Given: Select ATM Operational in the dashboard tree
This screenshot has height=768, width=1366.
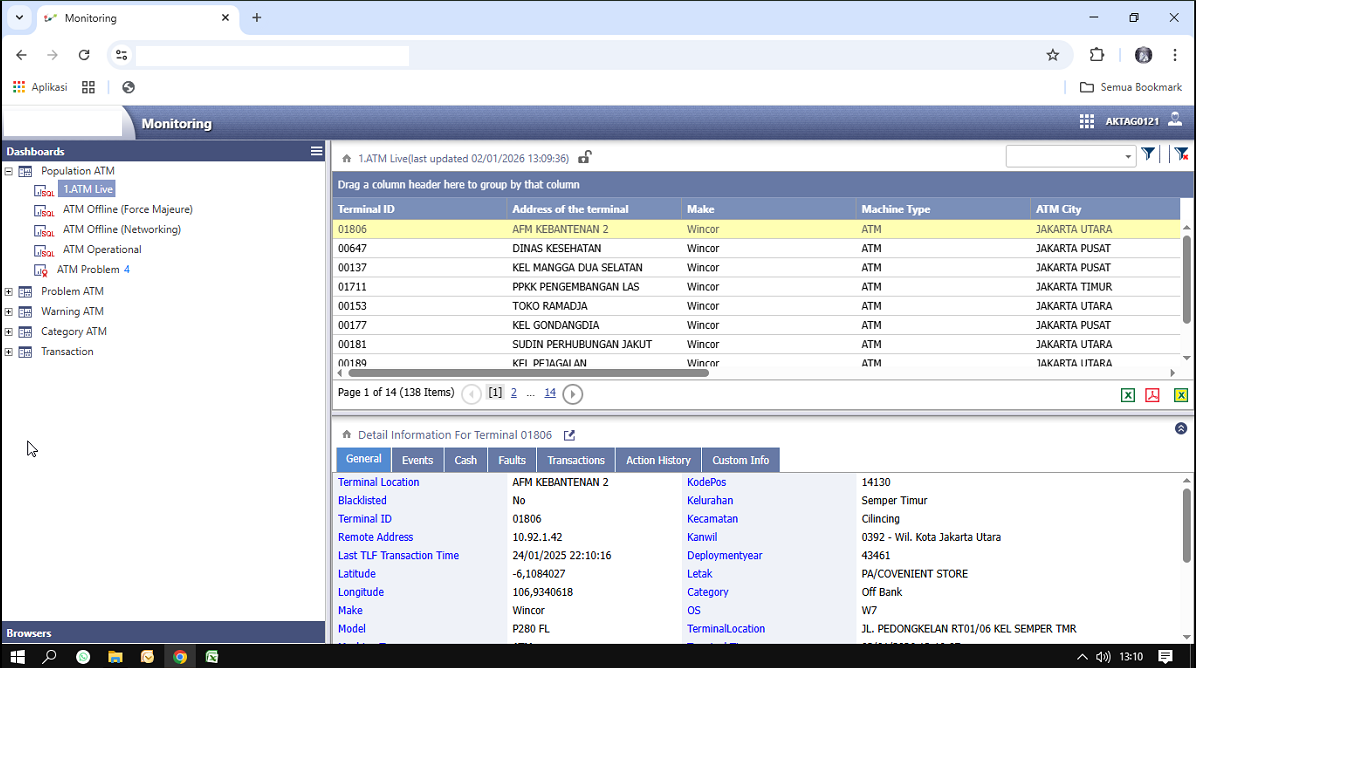Looking at the screenshot, I should pyautogui.click(x=102, y=249).
